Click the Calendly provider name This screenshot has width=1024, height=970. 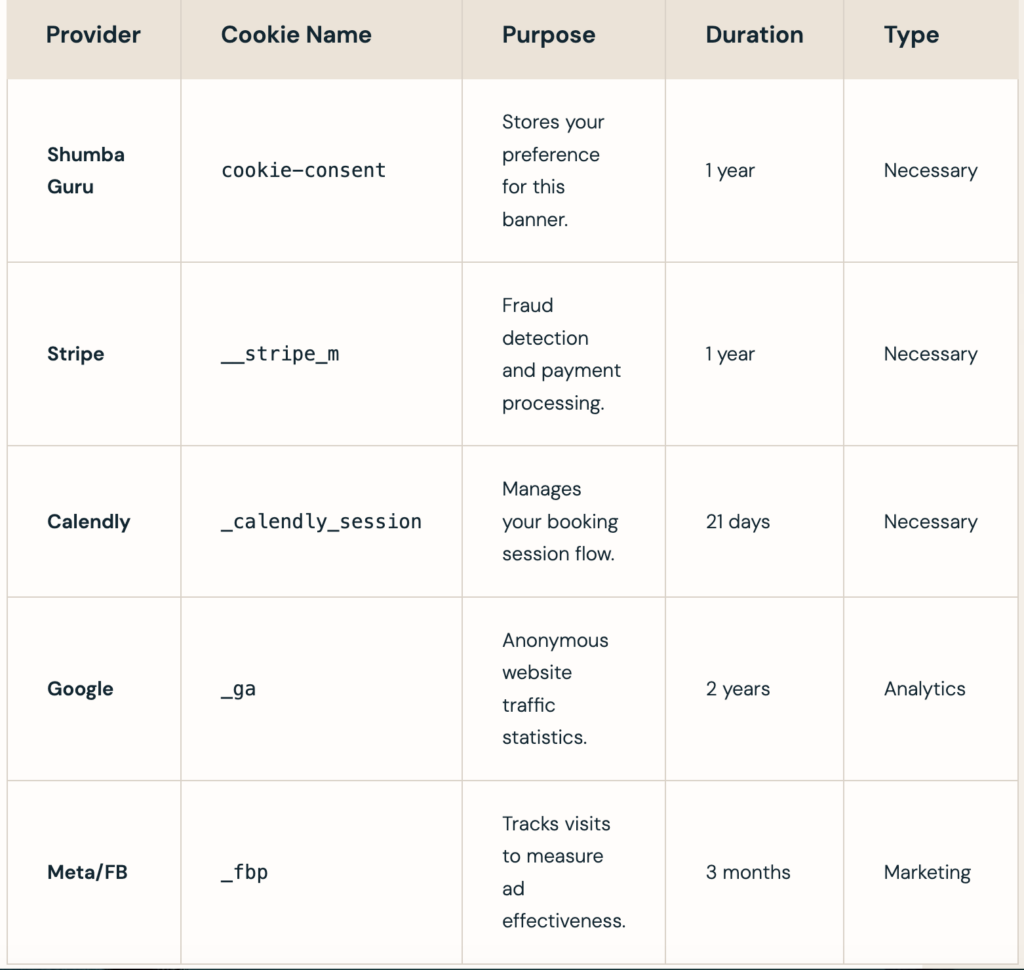tap(89, 521)
